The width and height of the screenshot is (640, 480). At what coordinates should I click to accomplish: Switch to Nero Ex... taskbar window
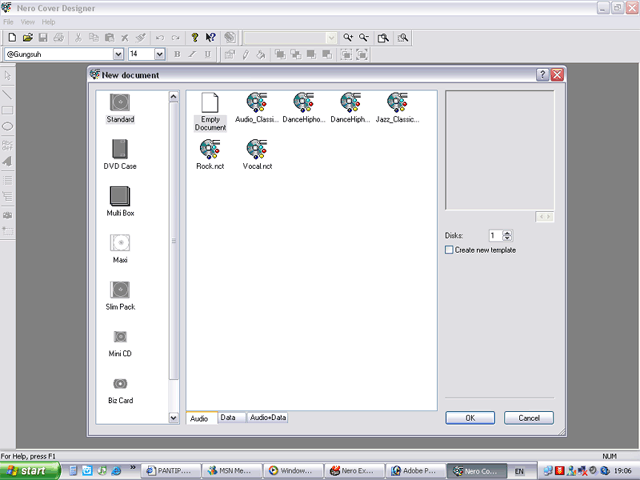pos(354,471)
